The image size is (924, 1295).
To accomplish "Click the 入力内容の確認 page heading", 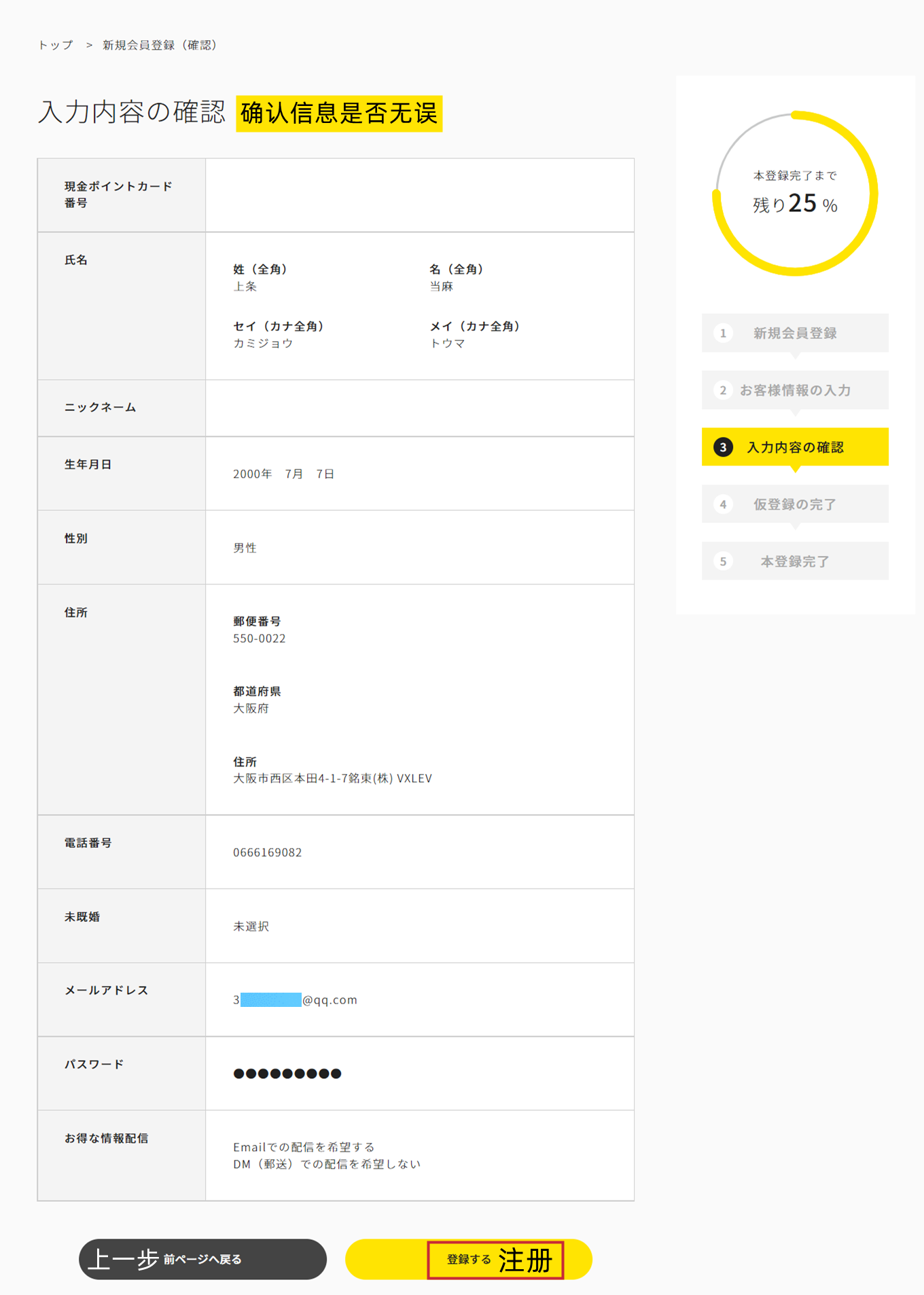I will (131, 112).
